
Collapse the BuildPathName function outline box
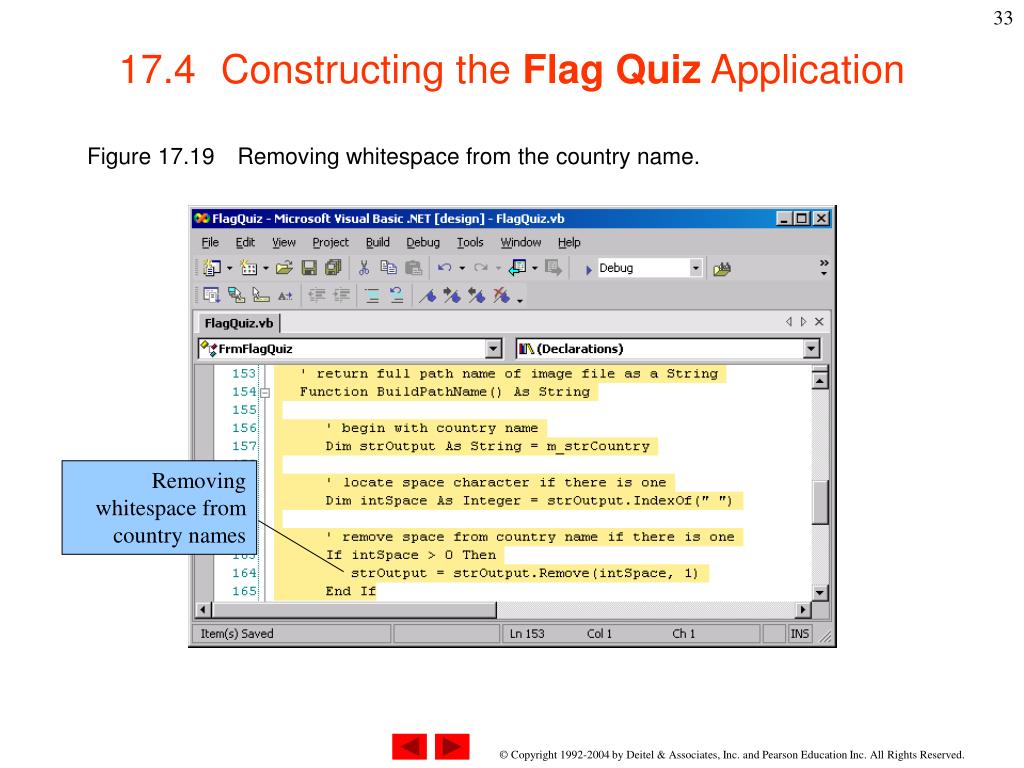(x=265, y=392)
